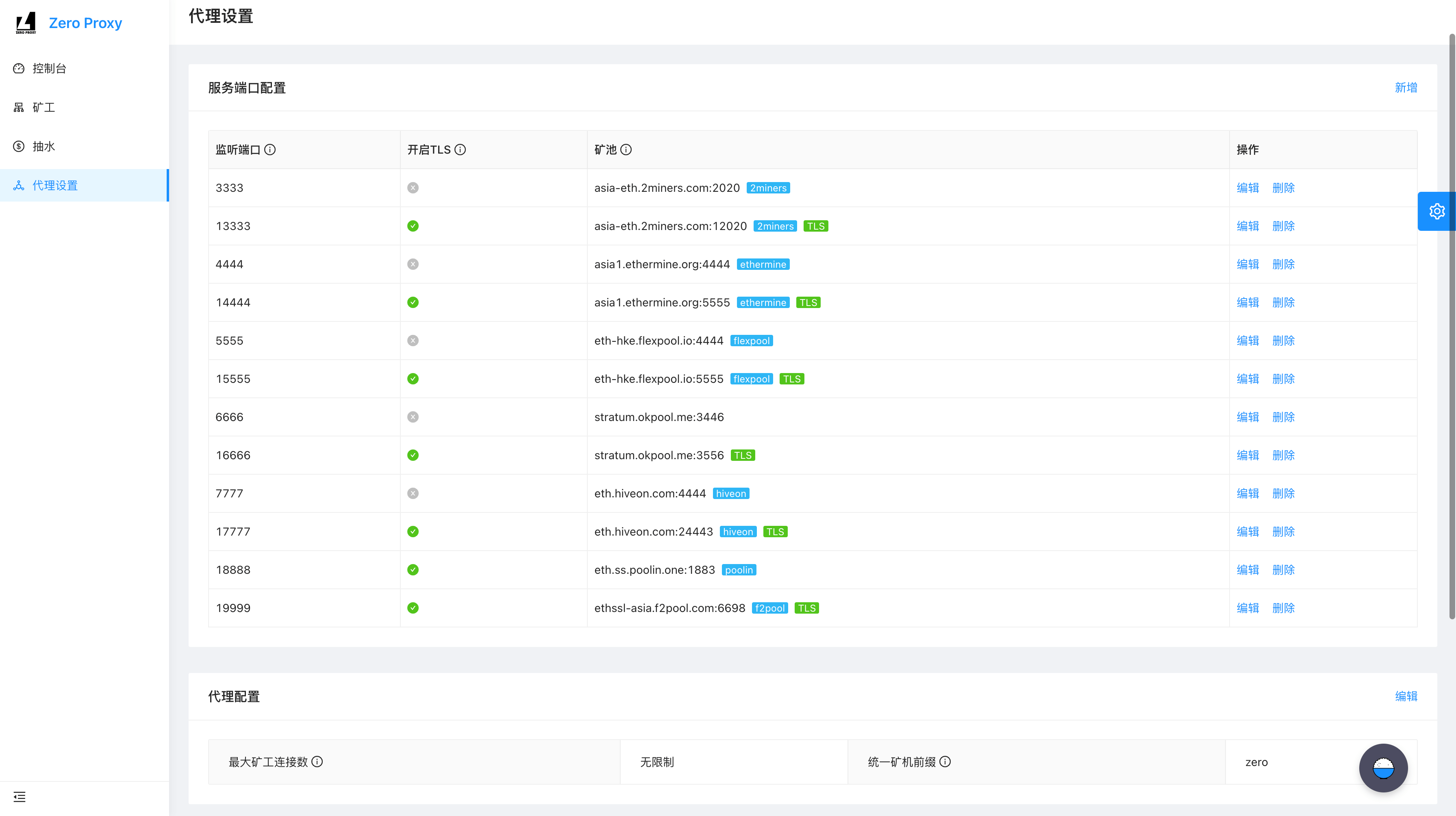Screen dimensions: 1456x816
Task: Click 编辑 for port 14444 row
Action: [x=1247, y=302]
